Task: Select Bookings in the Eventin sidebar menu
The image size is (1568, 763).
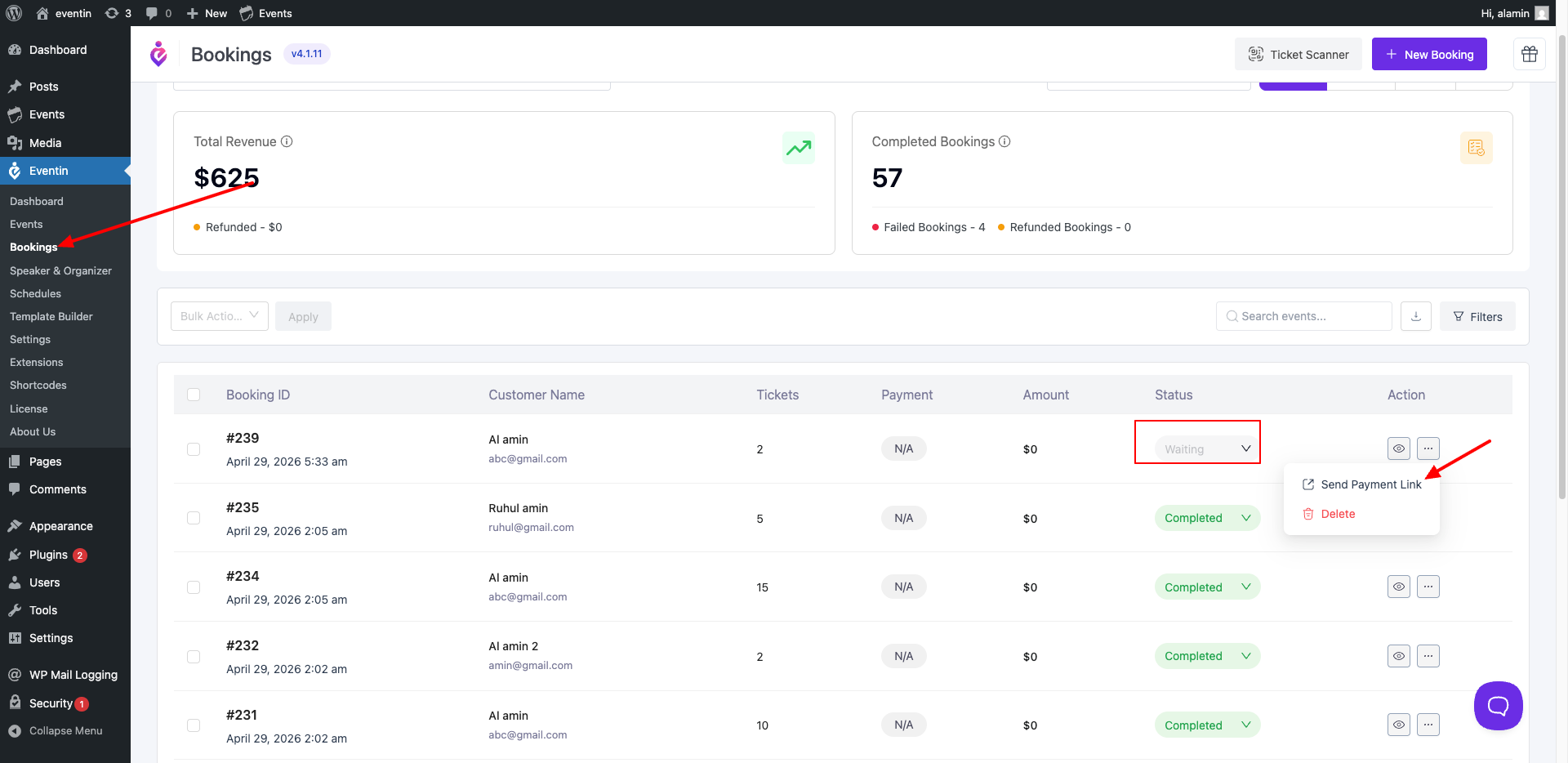Action: 33,247
